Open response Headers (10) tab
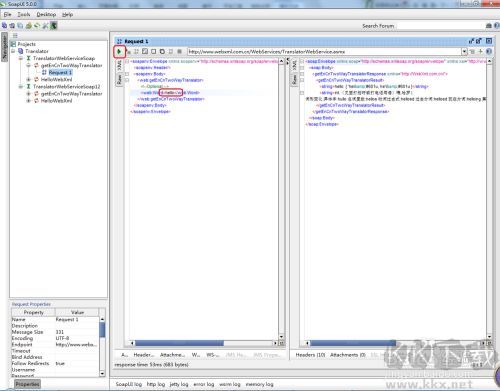The width and height of the screenshot is (500, 391). [310, 355]
